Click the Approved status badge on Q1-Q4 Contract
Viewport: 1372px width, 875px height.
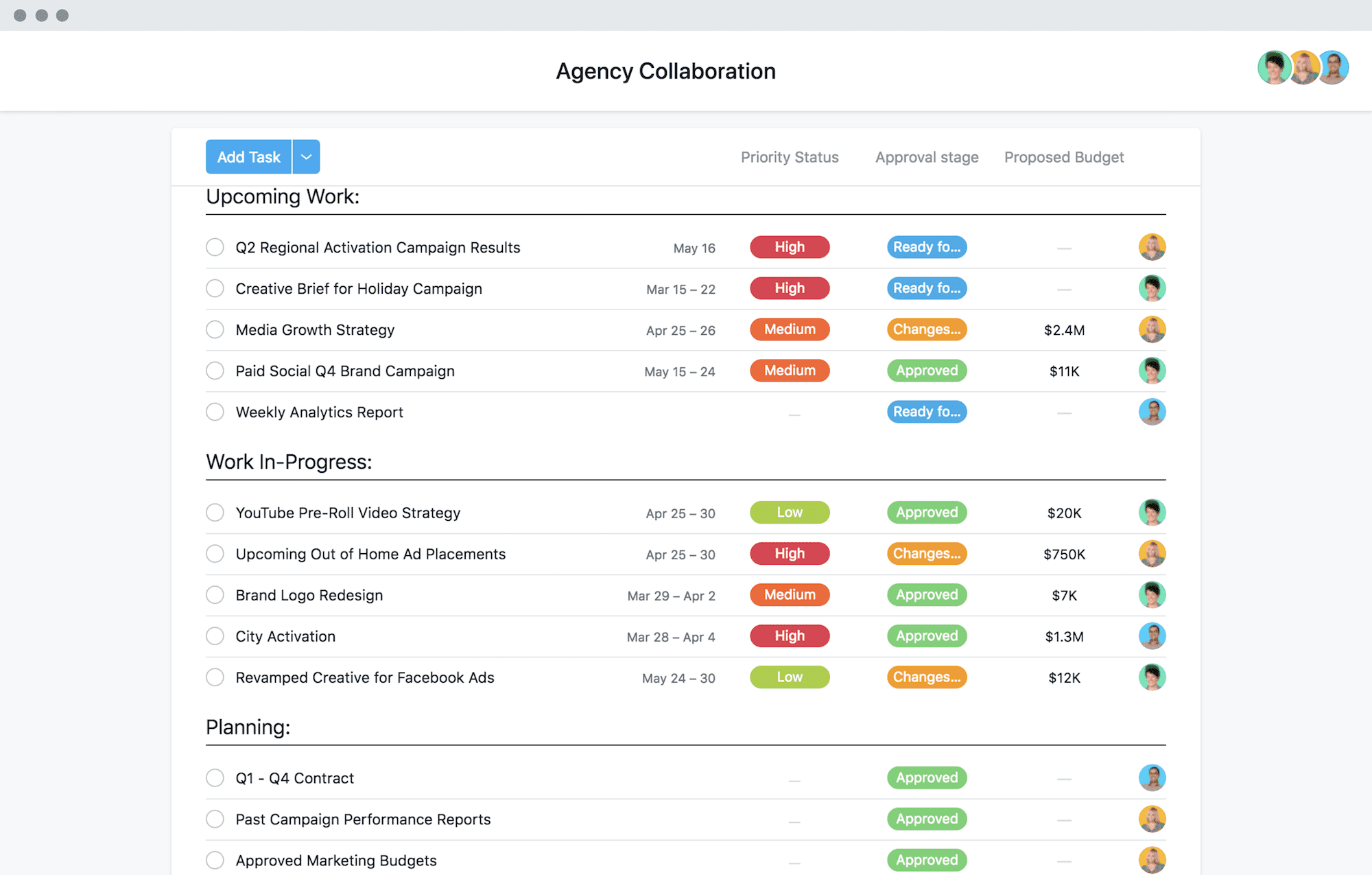[x=924, y=777]
